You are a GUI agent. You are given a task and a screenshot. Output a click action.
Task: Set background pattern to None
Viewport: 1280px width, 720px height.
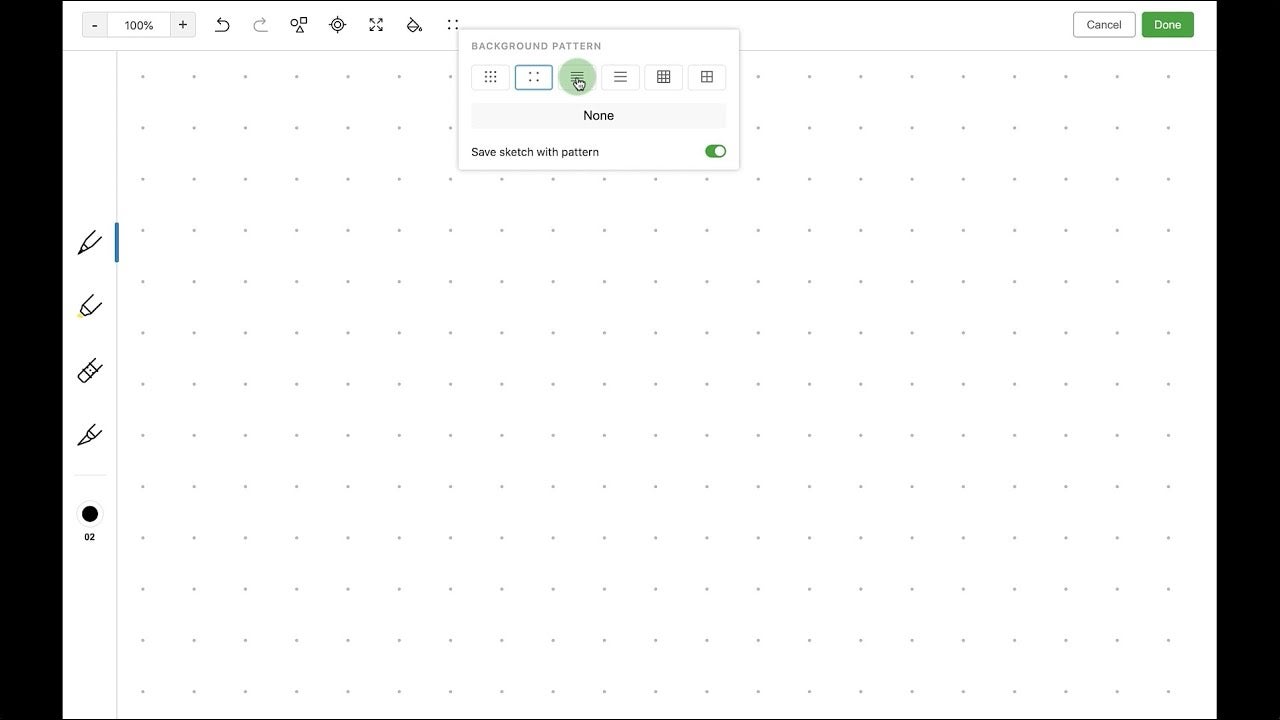(x=599, y=116)
